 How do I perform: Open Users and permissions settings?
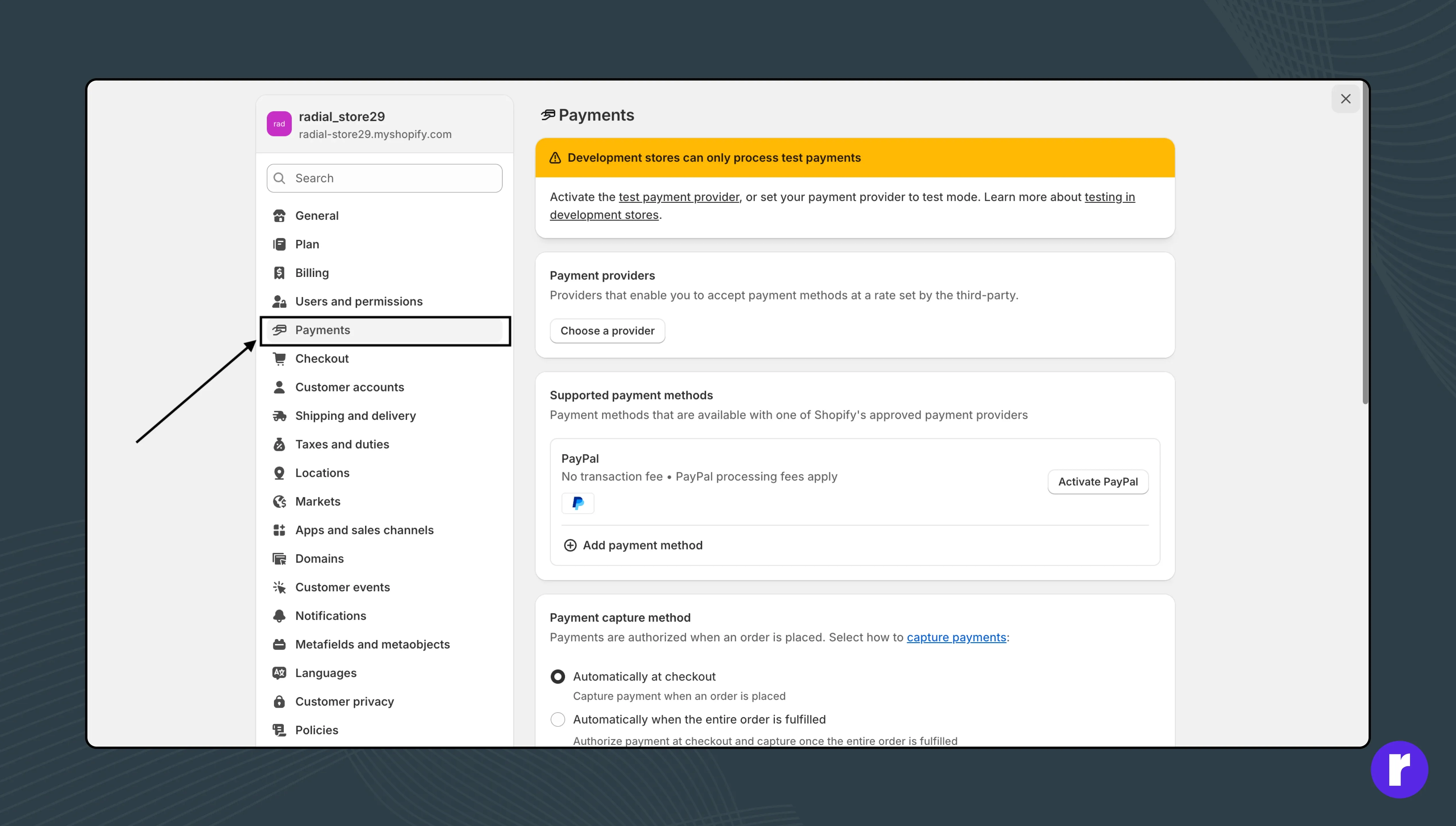point(358,301)
